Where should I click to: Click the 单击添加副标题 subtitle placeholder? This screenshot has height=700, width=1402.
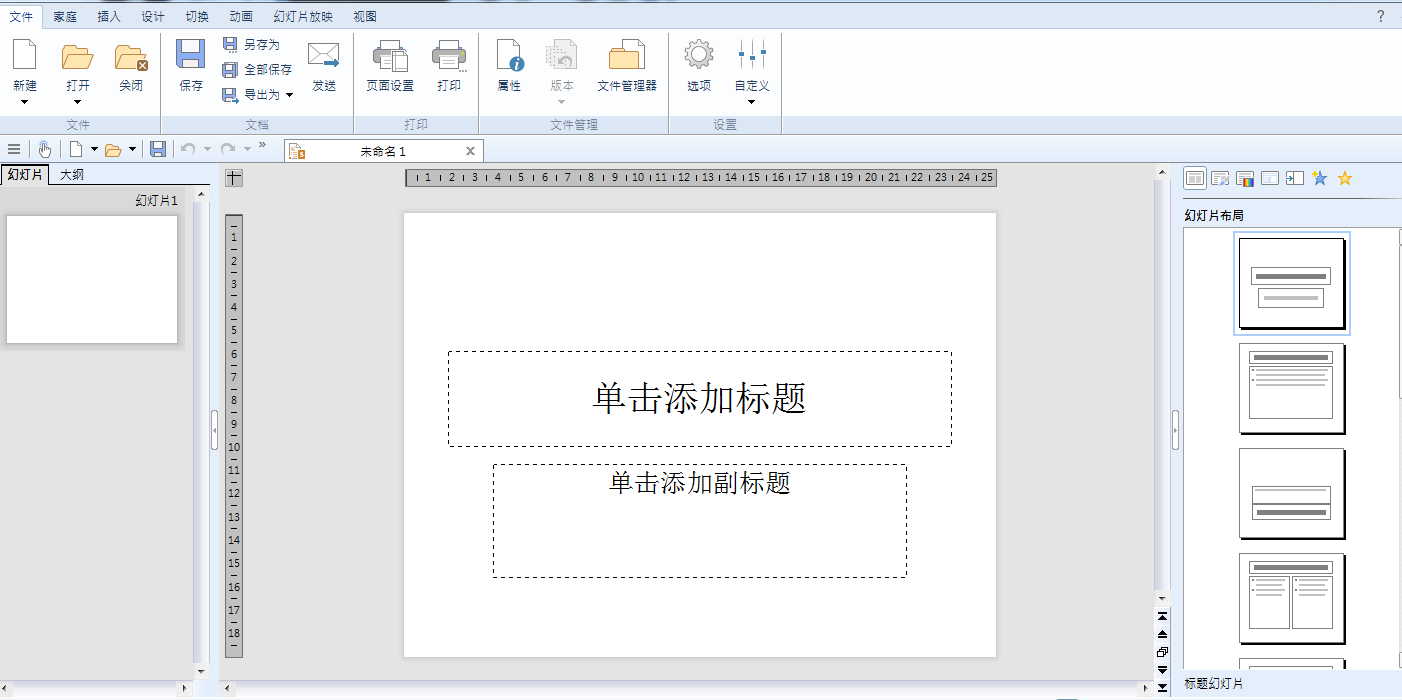(x=700, y=520)
